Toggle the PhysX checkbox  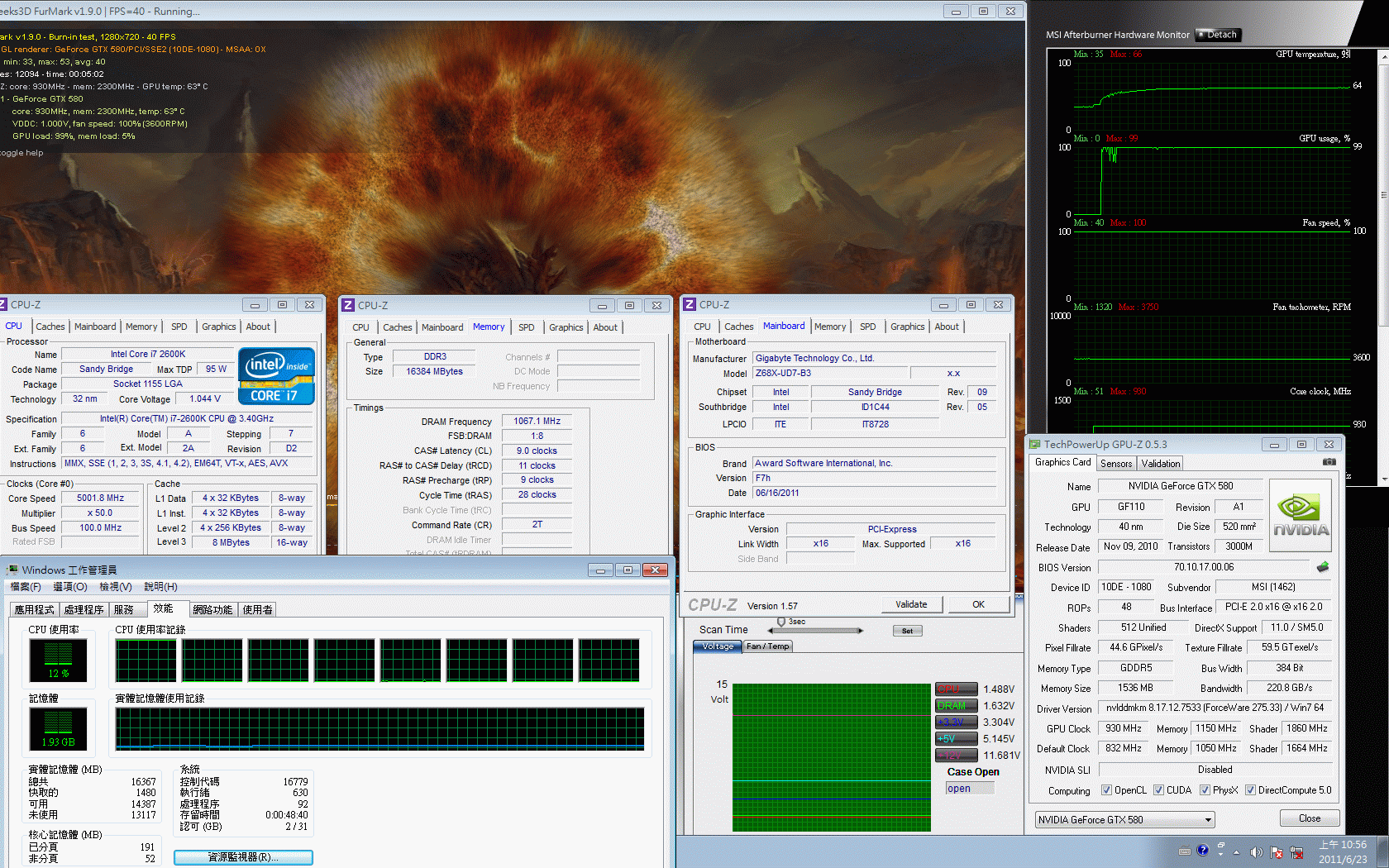tap(1205, 790)
